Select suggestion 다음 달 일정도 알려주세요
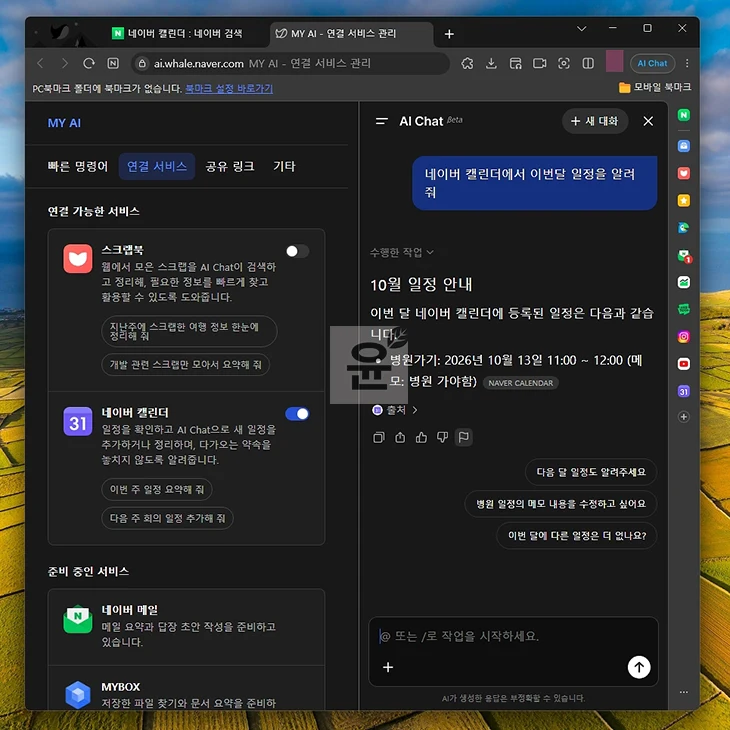The image size is (730, 730). click(x=591, y=472)
